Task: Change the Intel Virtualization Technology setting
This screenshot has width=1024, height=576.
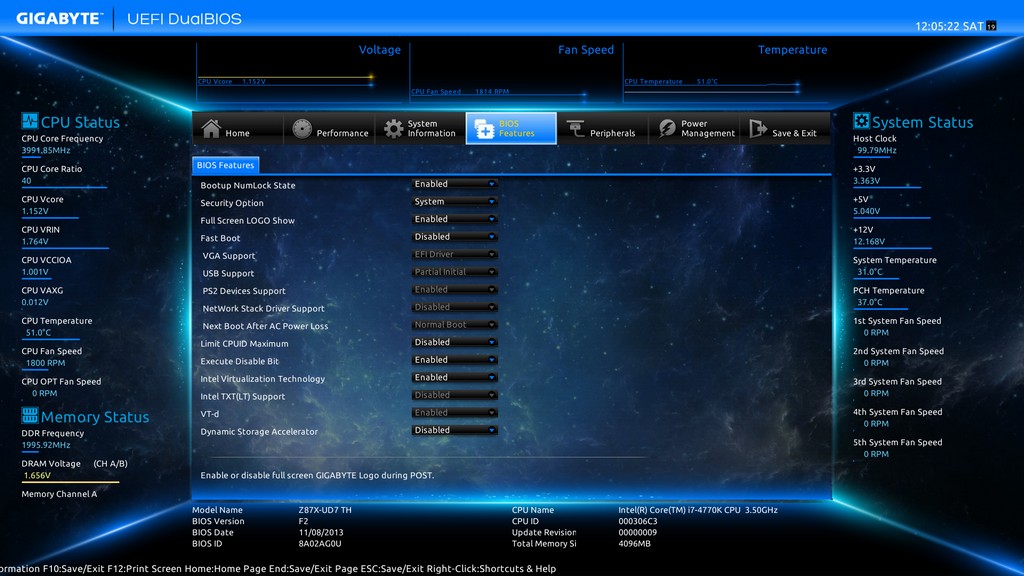Action: (x=455, y=377)
